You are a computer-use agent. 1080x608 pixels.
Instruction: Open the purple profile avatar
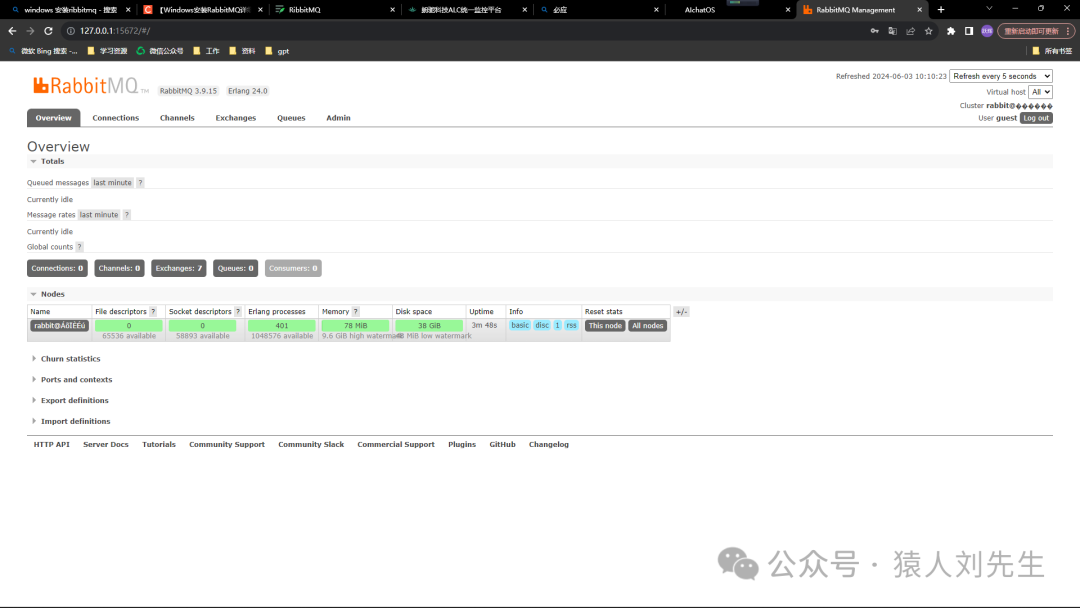tap(987, 31)
